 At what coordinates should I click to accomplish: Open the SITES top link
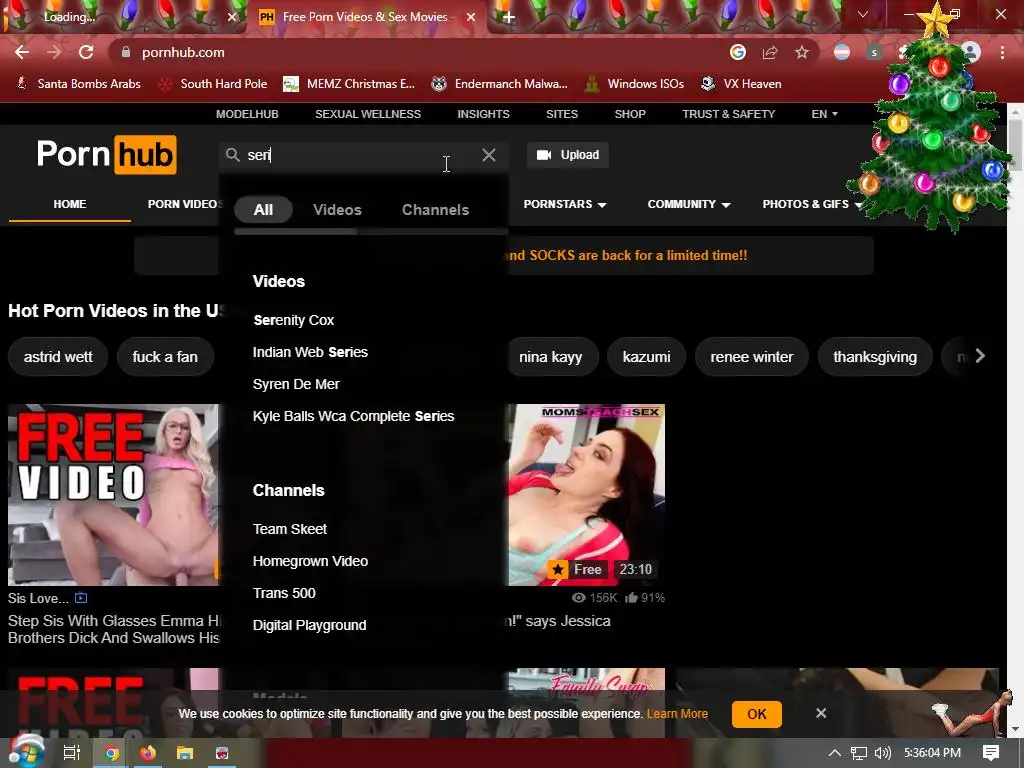[562, 114]
